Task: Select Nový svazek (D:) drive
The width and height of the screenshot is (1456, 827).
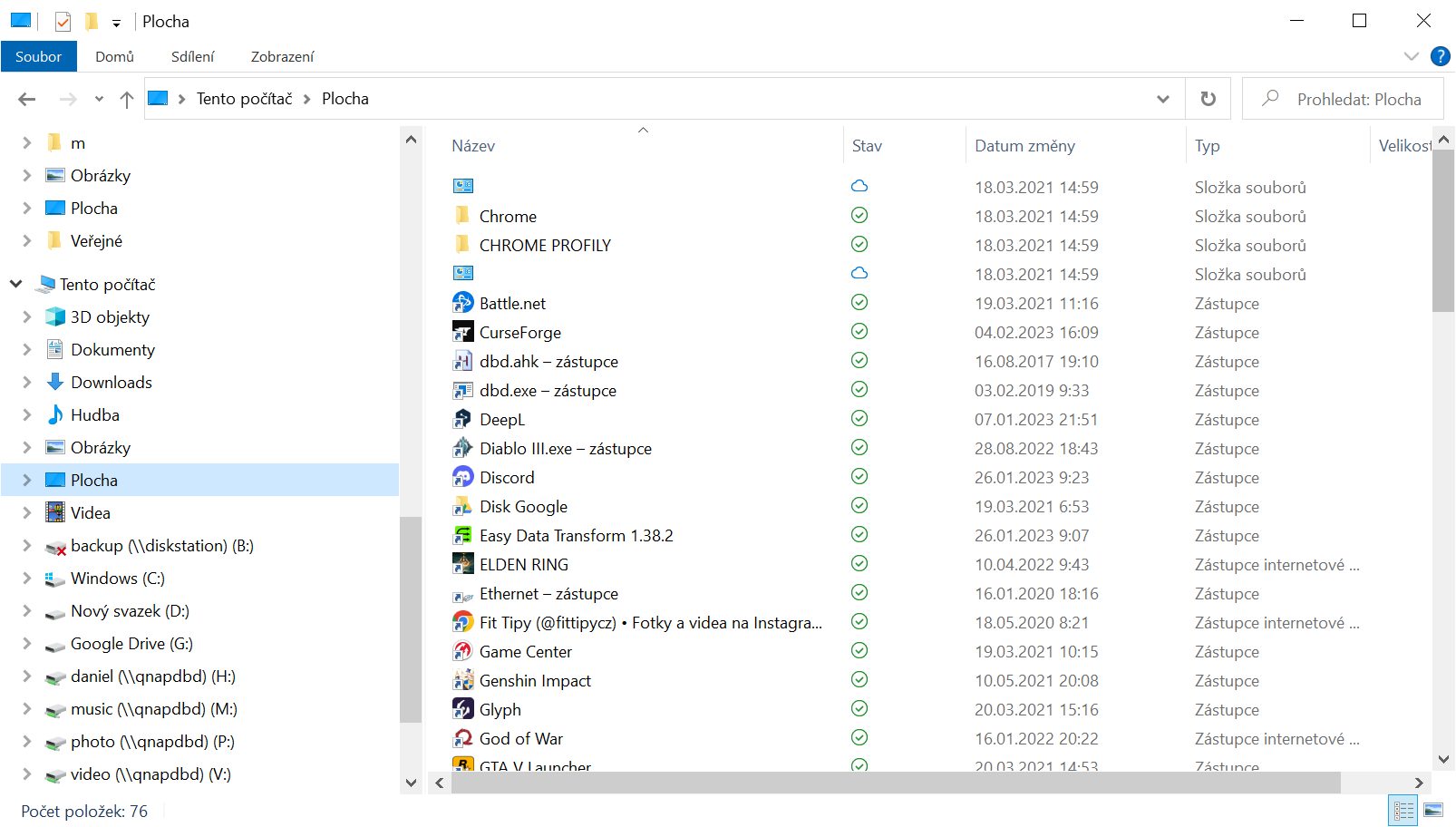Action: click(130, 610)
